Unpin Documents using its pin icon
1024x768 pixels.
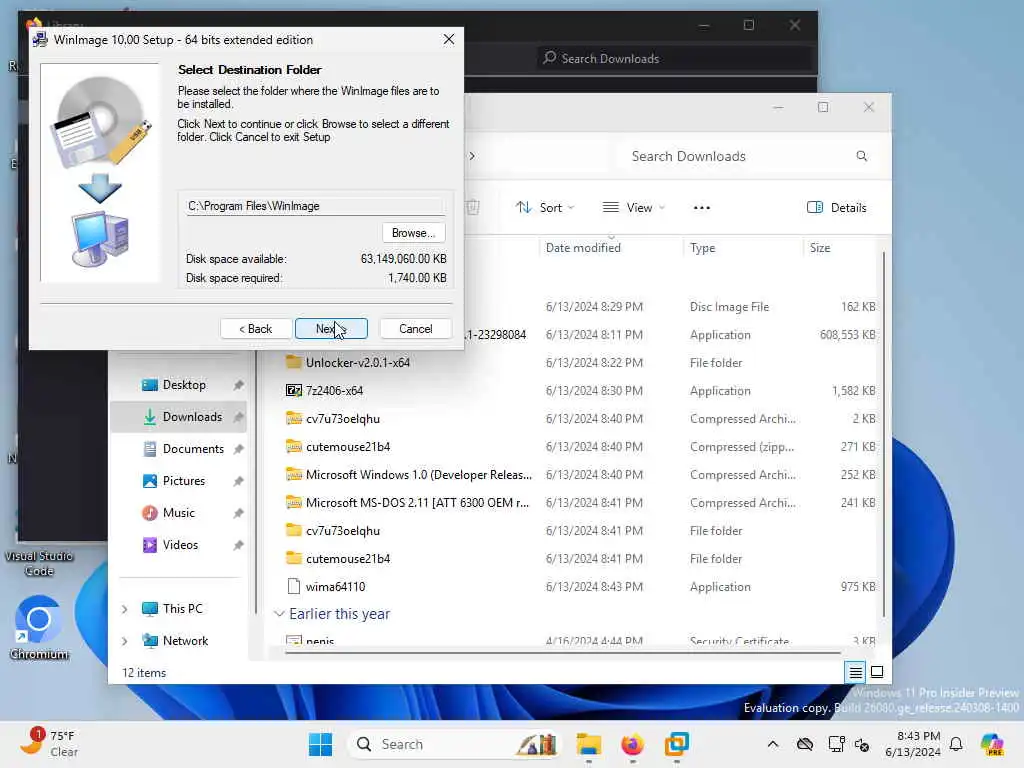238,449
